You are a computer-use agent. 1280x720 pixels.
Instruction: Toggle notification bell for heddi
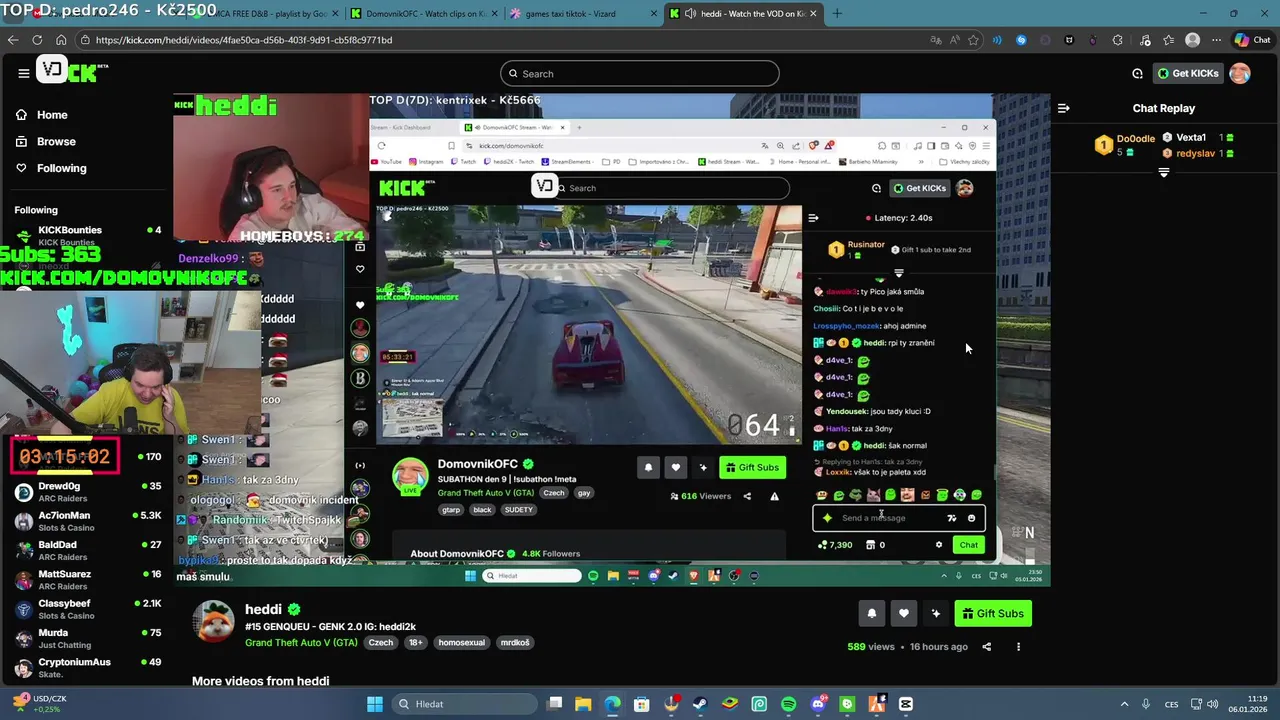(871, 614)
